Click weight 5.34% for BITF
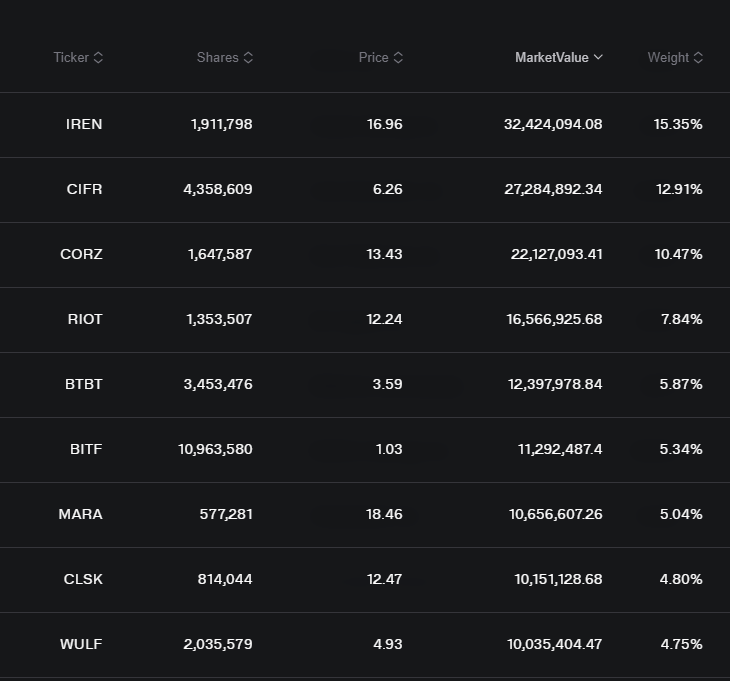This screenshot has height=681, width=730. (681, 449)
